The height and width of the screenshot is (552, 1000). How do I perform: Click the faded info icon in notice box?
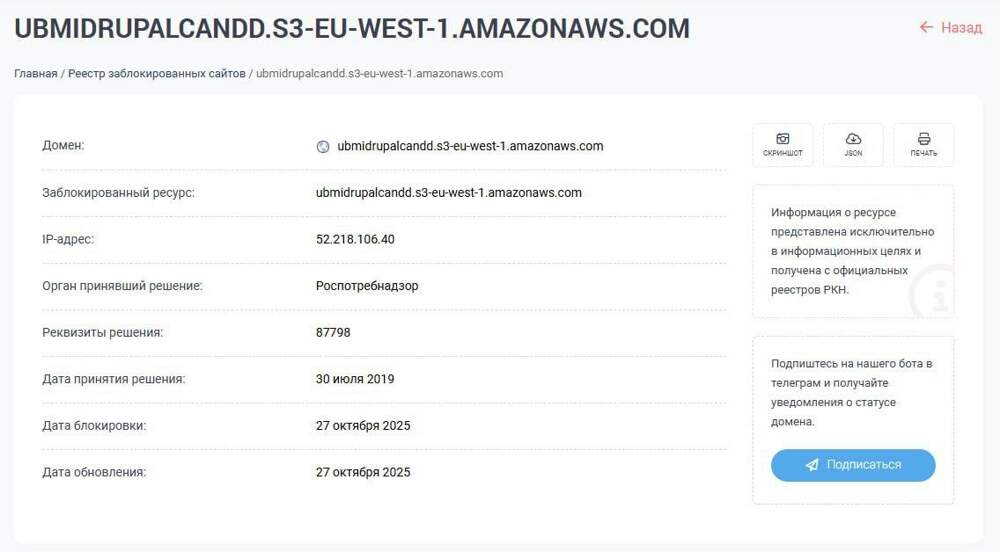pyautogui.click(x=936, y=294)
